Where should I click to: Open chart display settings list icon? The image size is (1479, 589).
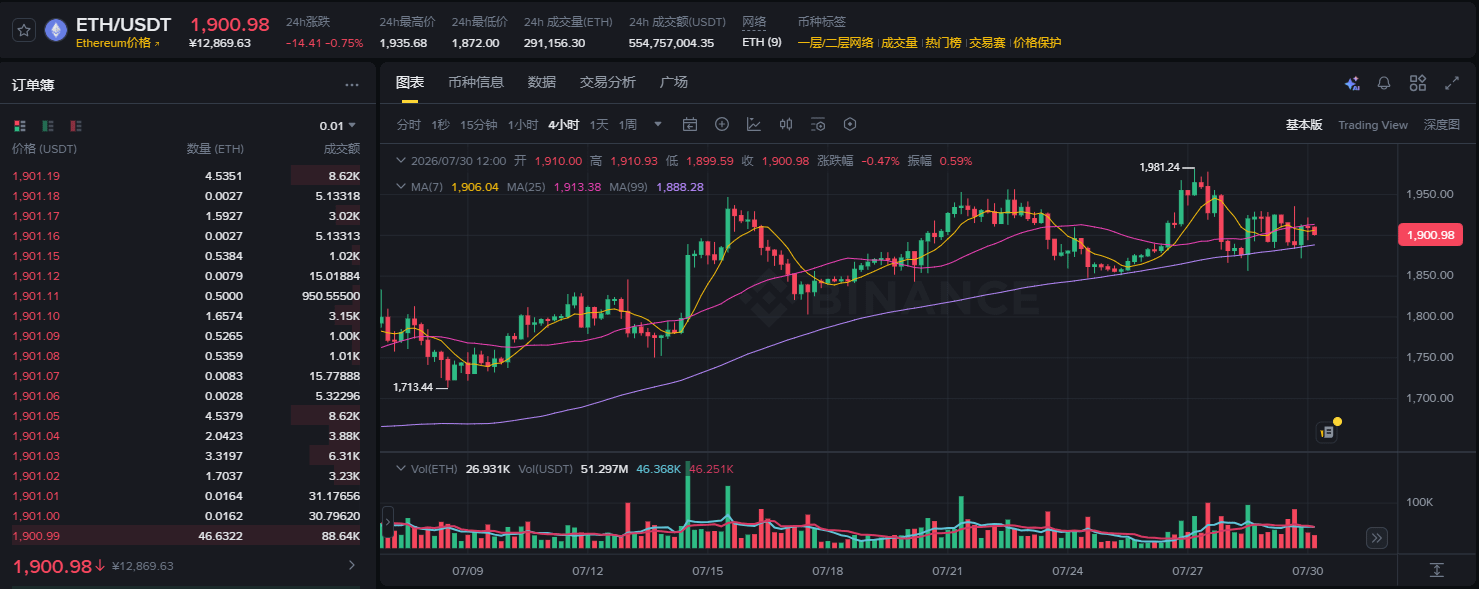pos(818,125)
